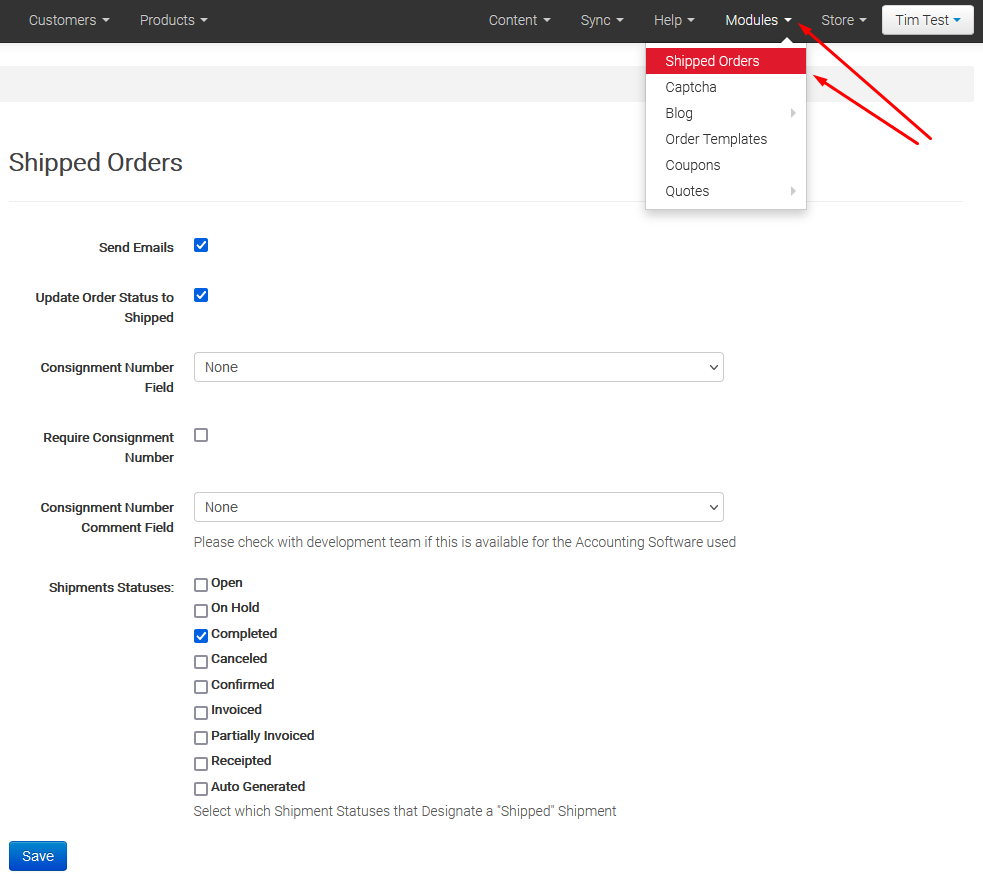
Task: Open the Store menu
Action: pos(843,20)
